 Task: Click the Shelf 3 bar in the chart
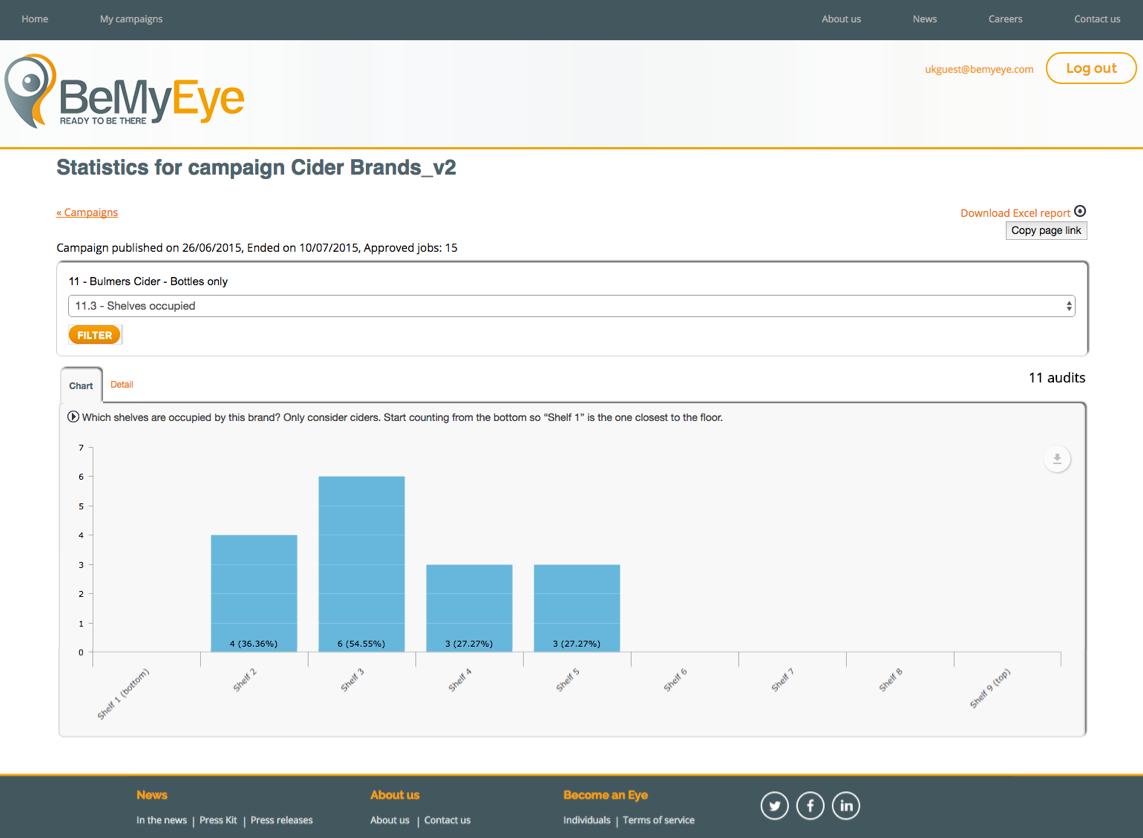click(361, 560)
